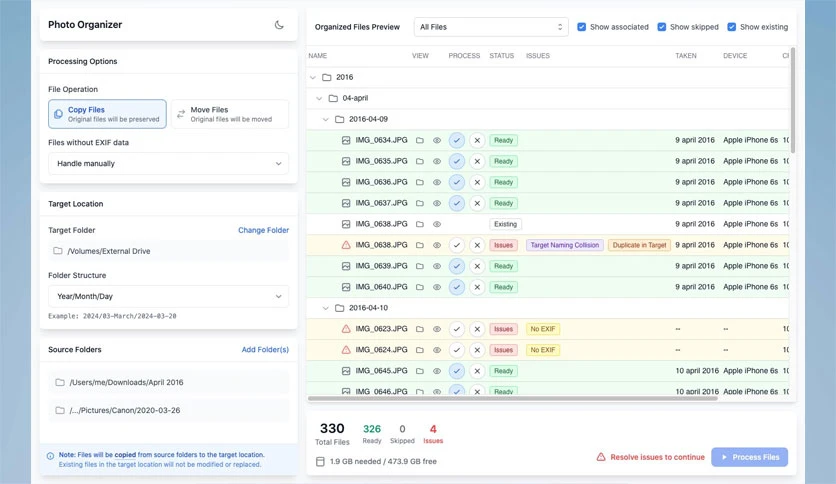
Task: Preview IMG_0639.JPG with eye icon
Action: pyautogui.click(x=437, y=266)
